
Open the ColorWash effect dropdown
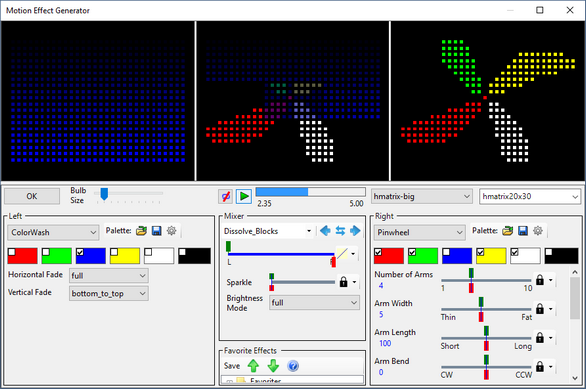pos(53,232)
